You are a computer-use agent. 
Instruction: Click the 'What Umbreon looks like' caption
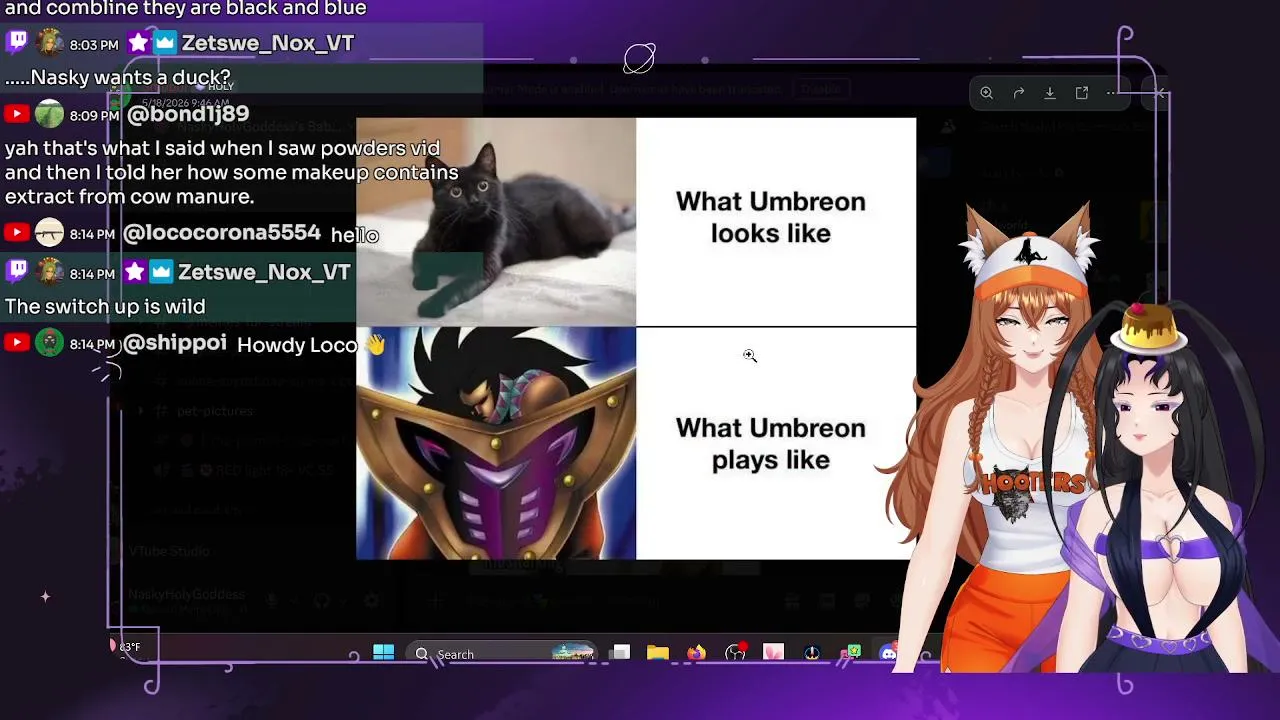(770, 217)
